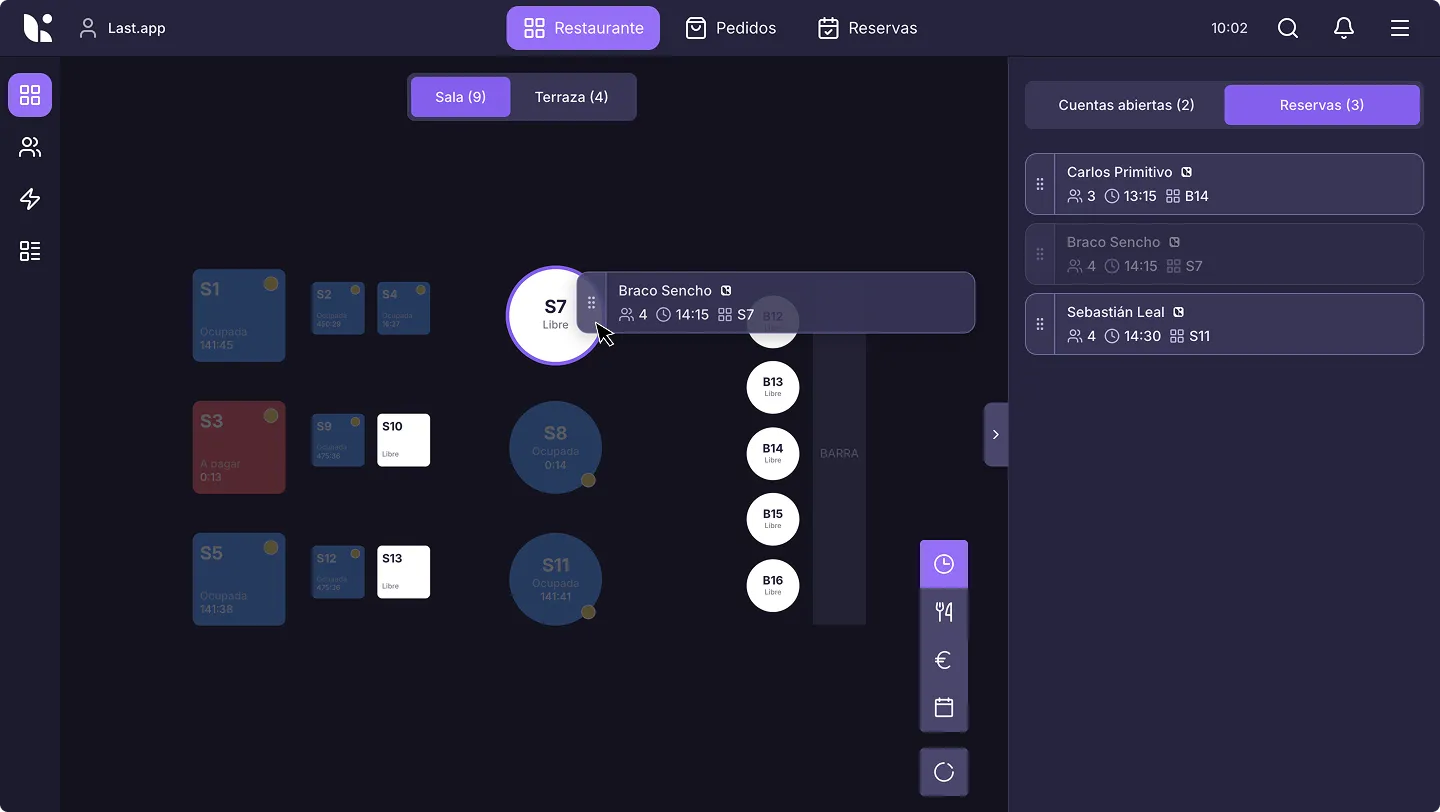This screenshot has width=1440, height=812.
Task: Open the search magnifier icon
Action: pyautogui.click(x=1288, y=28)
